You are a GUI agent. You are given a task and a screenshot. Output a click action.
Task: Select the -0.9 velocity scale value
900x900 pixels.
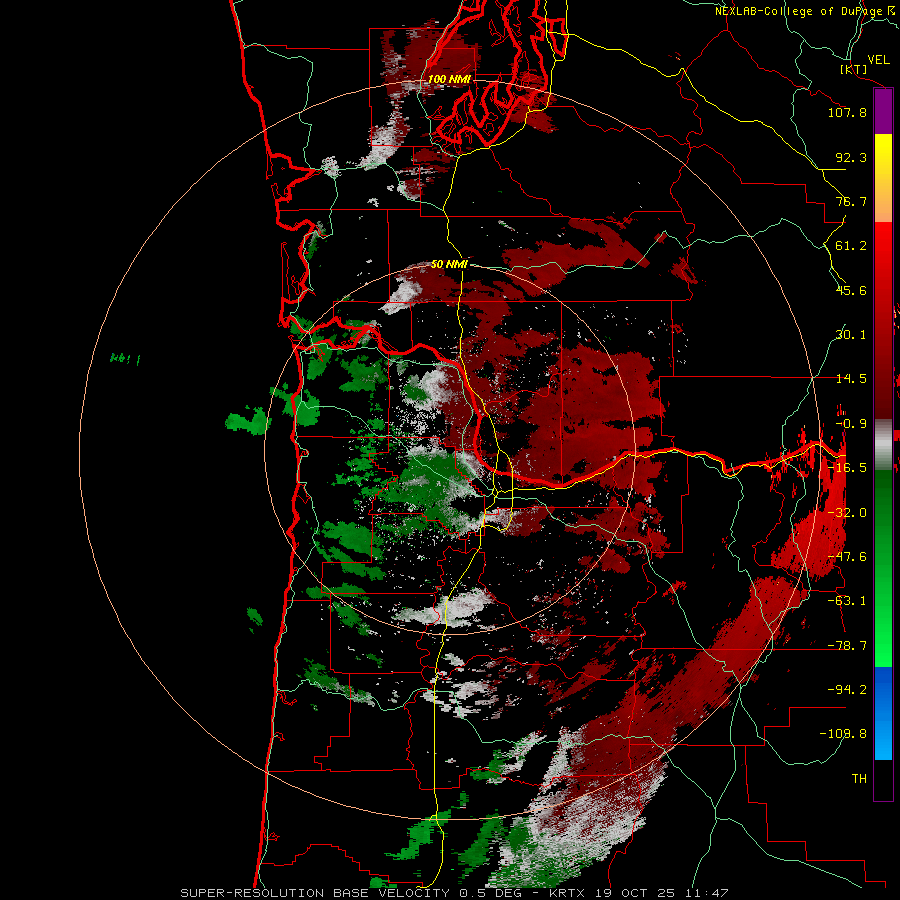coord(851,423)
